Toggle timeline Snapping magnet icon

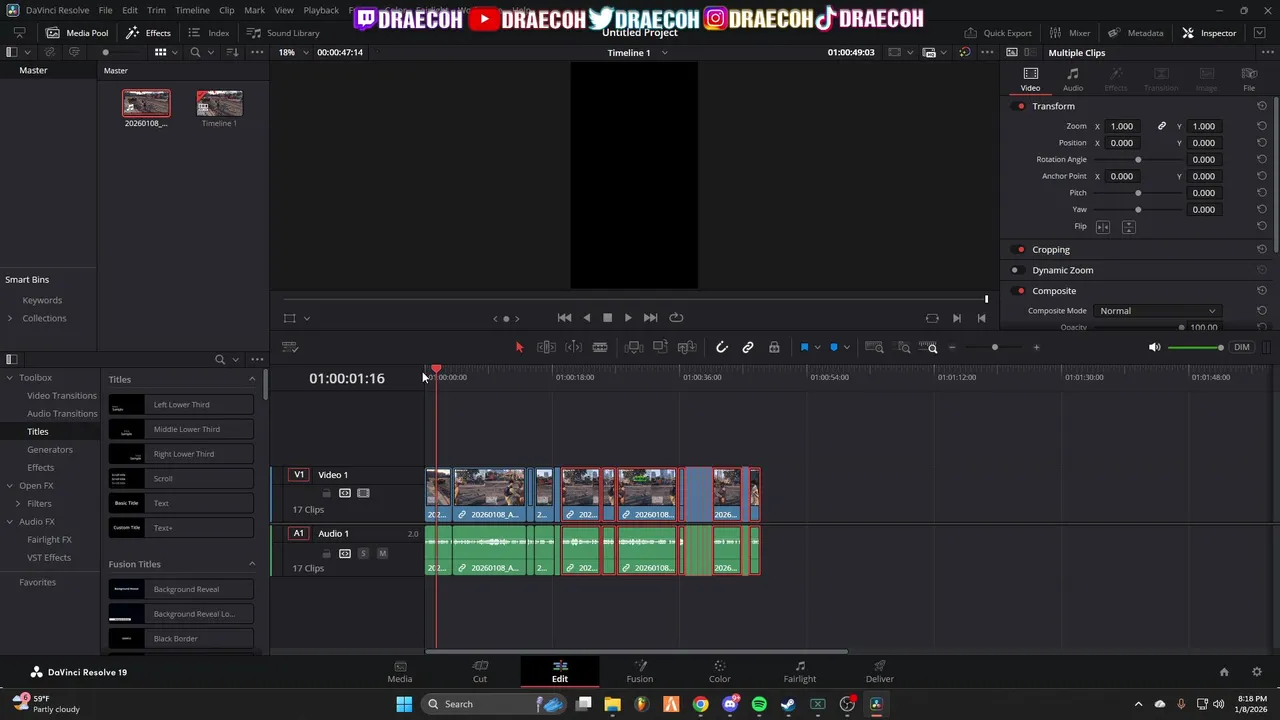pos(722,347)
